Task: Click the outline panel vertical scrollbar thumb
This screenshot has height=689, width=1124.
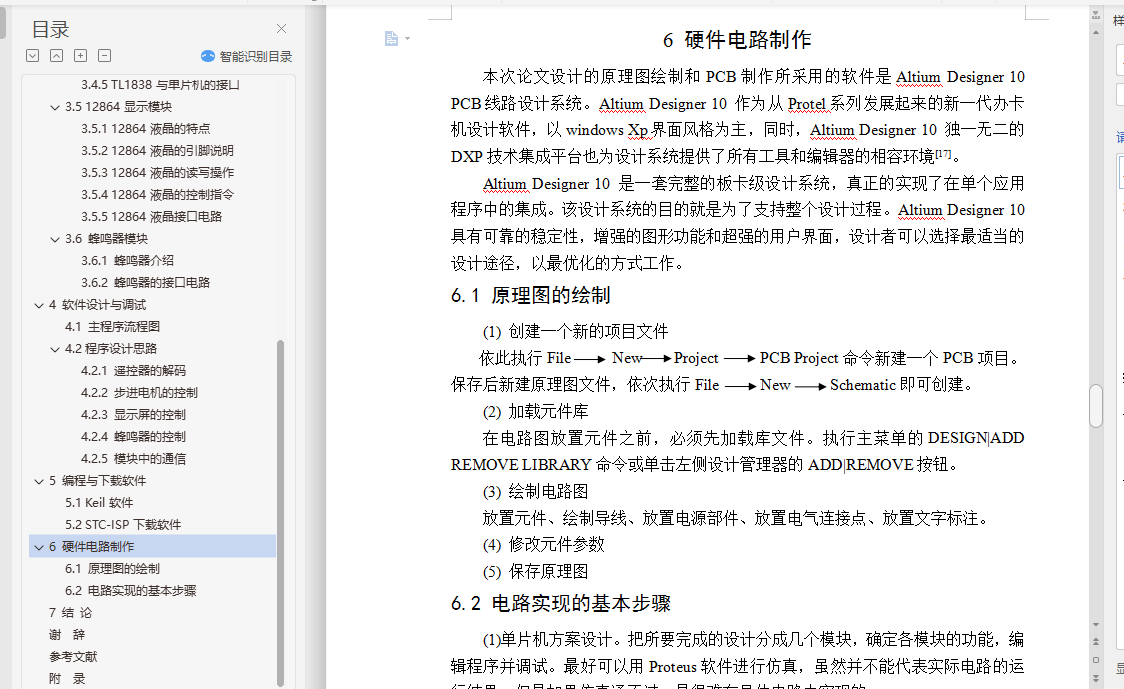Action: 280,513
